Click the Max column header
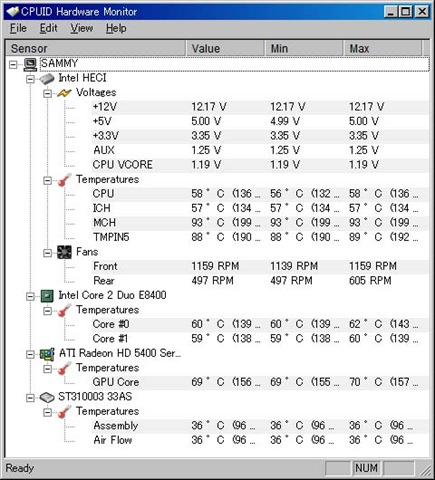 pos(383,49)
